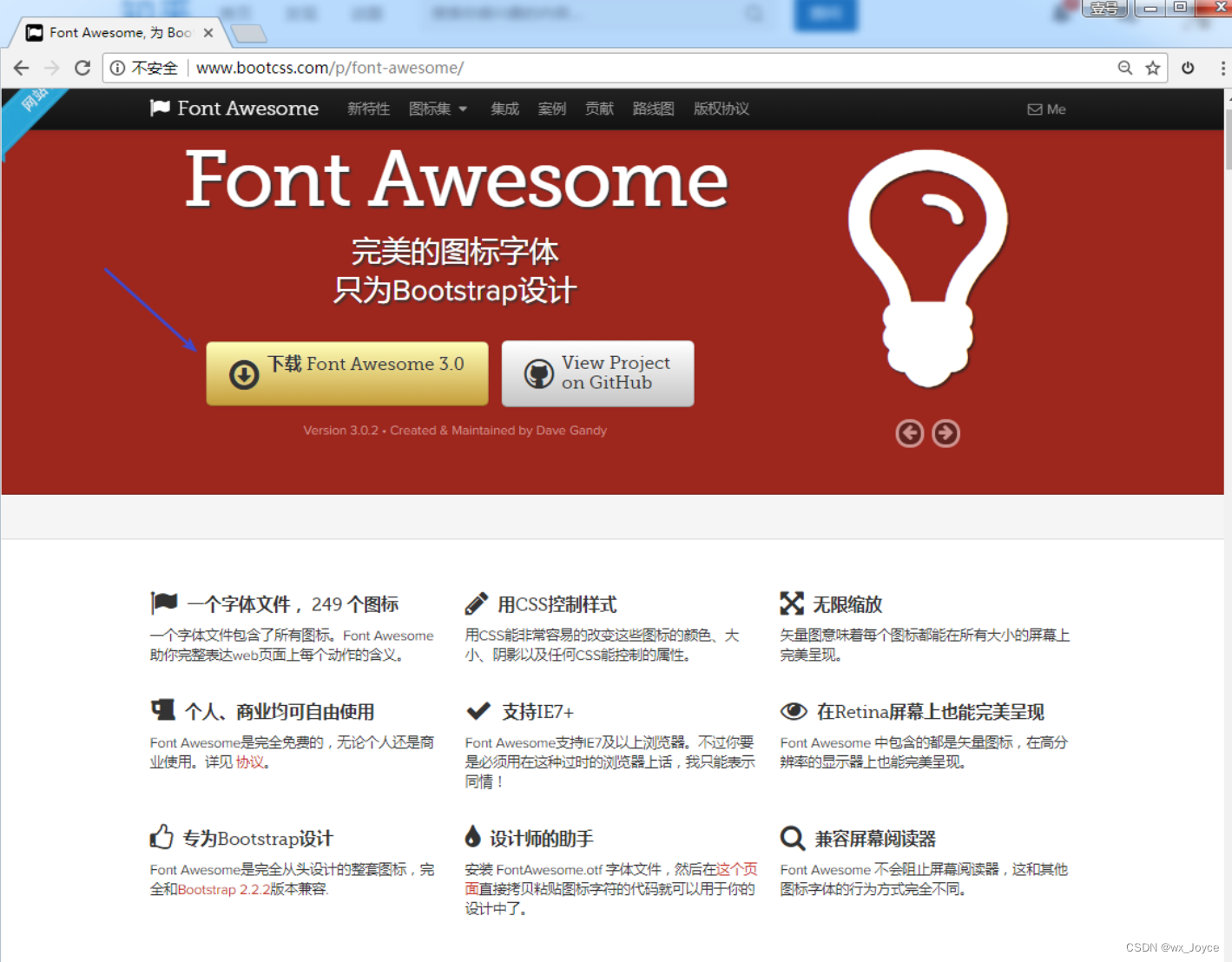This screenshot has height=962, width=1232.
Task: Click the Version 3.0.2 credit text
Action: tap(455, 431)
